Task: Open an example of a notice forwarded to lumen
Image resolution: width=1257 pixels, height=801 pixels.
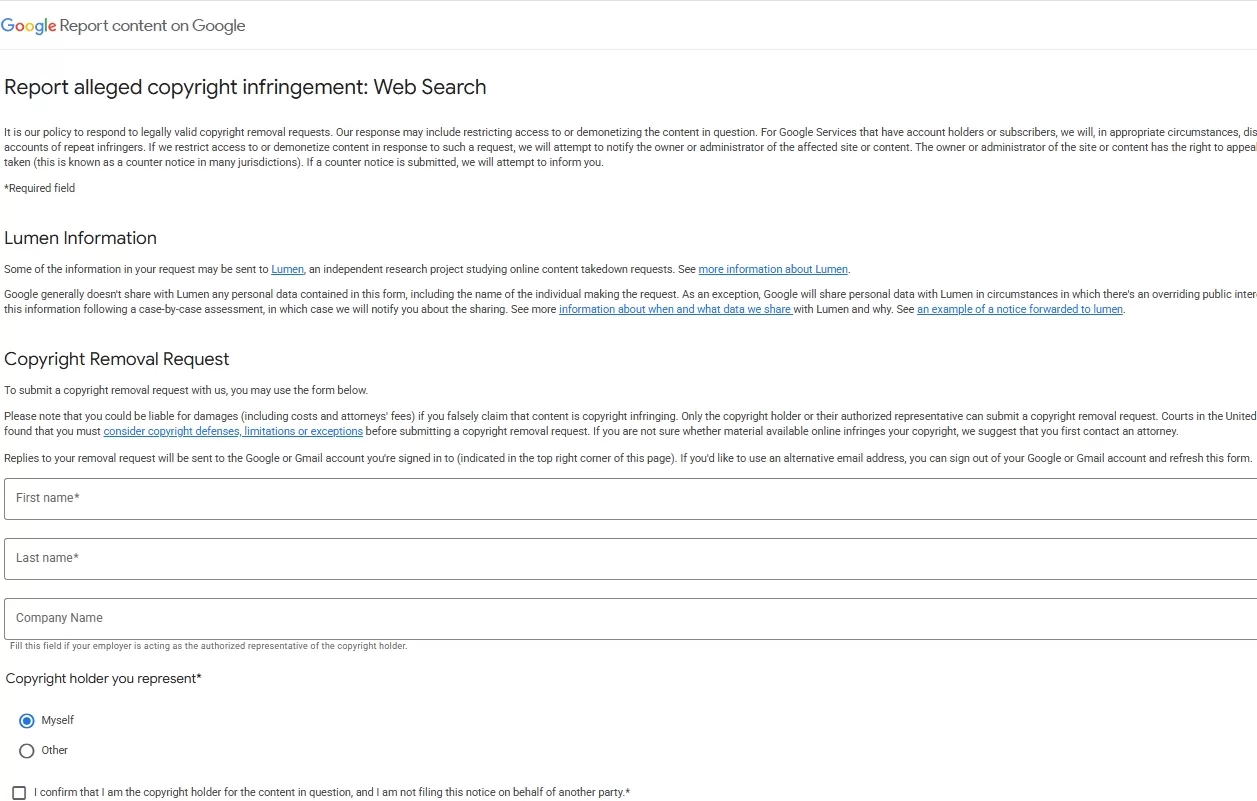Action: tap(1020, 310)
